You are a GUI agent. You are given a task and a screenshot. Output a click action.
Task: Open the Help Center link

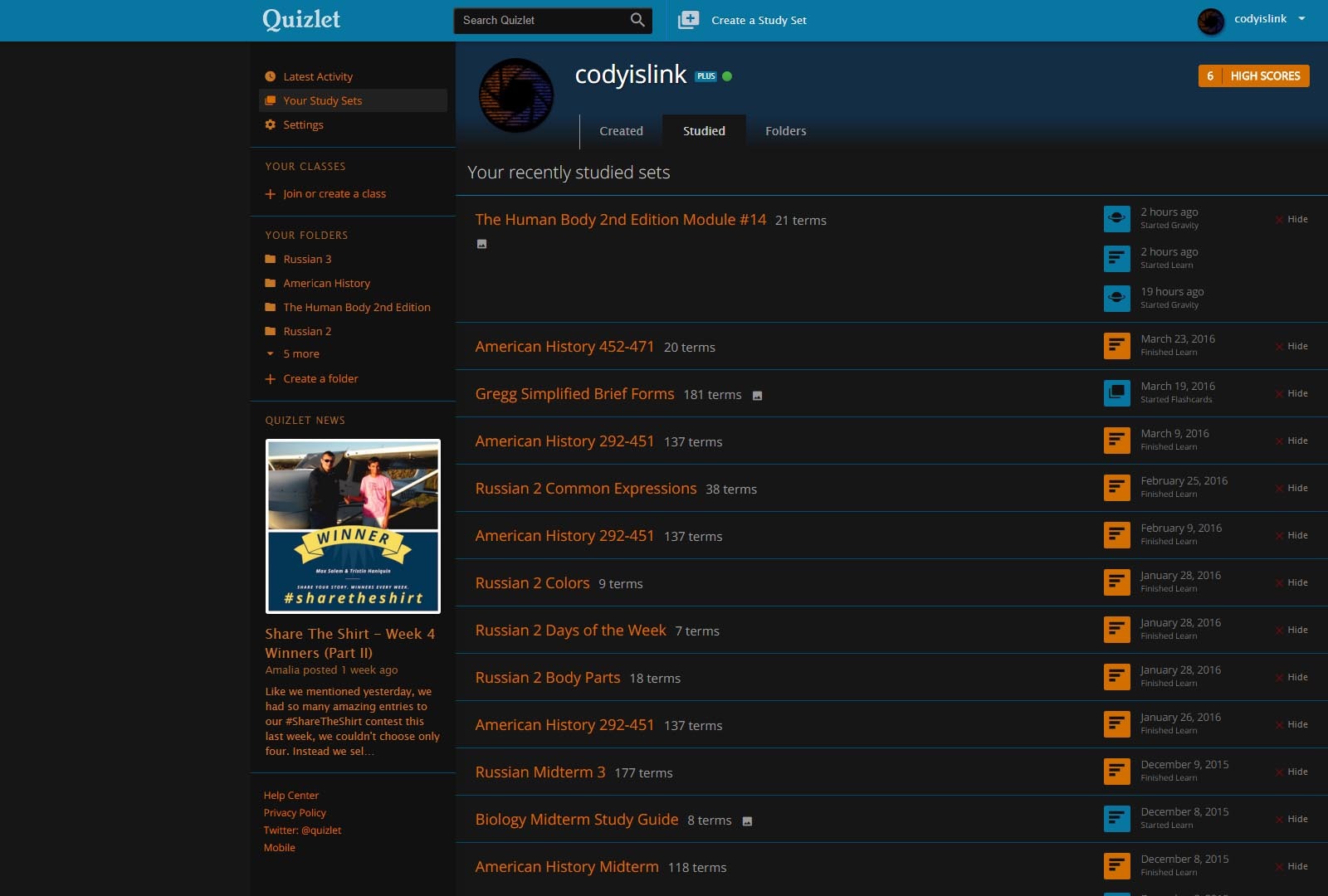click(x=291, y=796)
